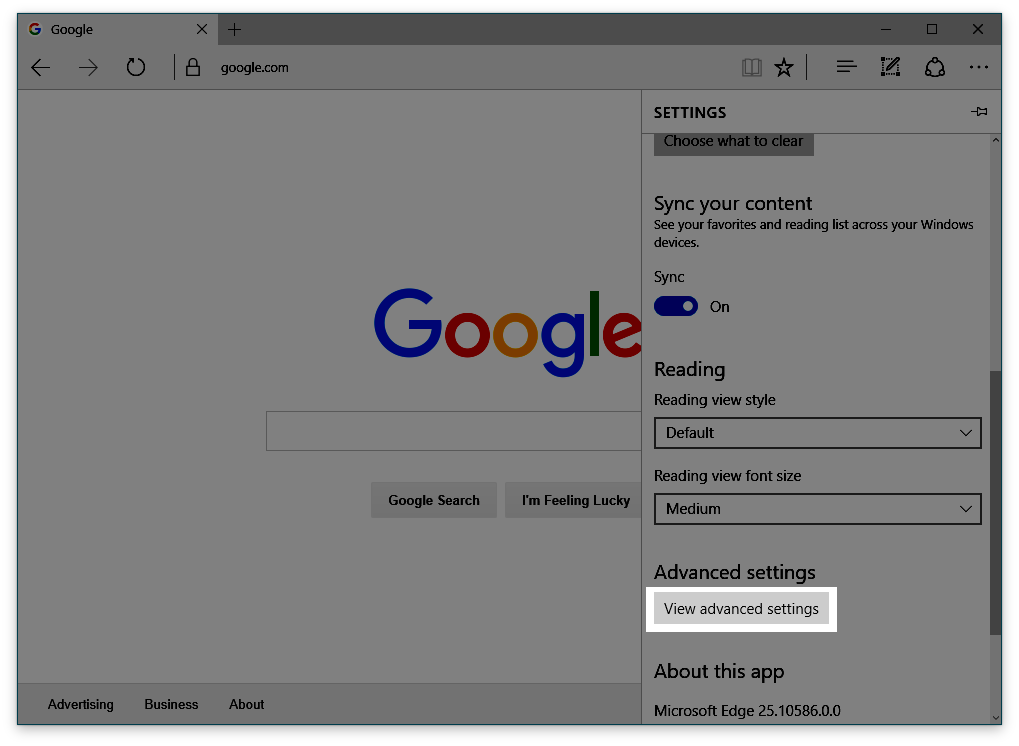Click the 'SETTINGS' pane title
The width and height of the screenshot is (1019, 746).
pos(690,112)
